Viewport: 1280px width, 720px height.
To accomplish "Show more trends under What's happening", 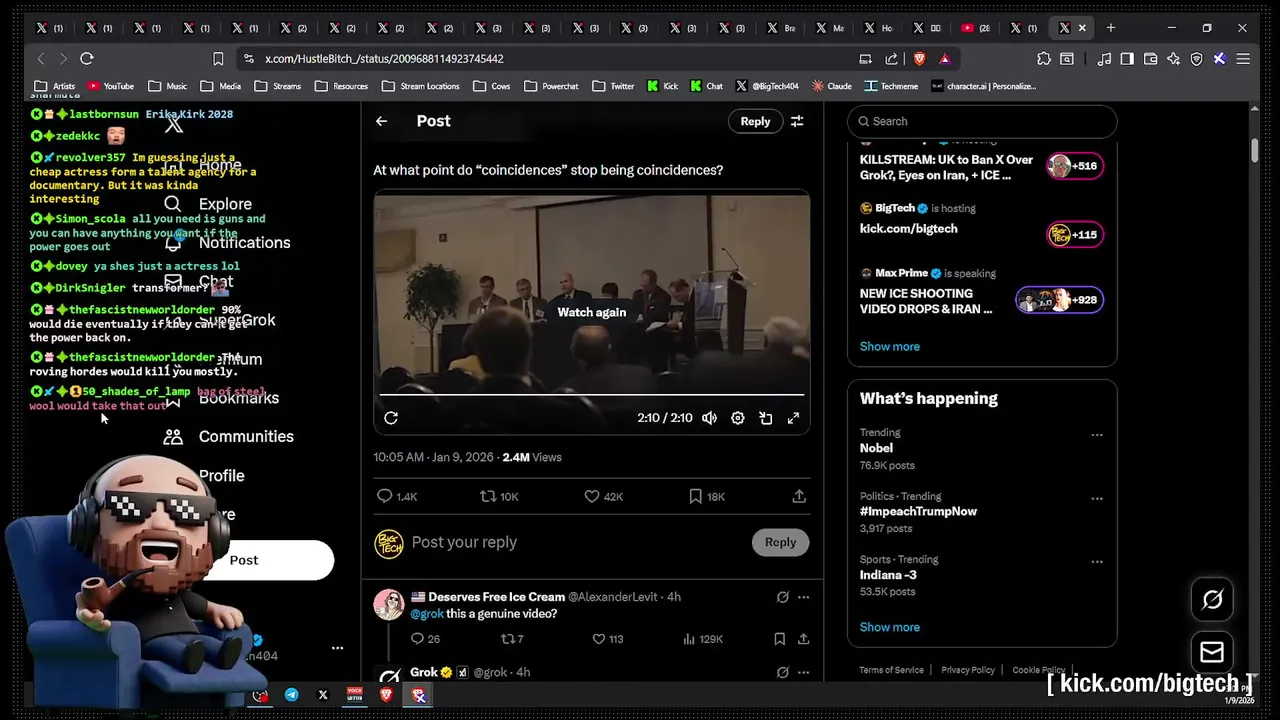I will click(x=889, y=627).
